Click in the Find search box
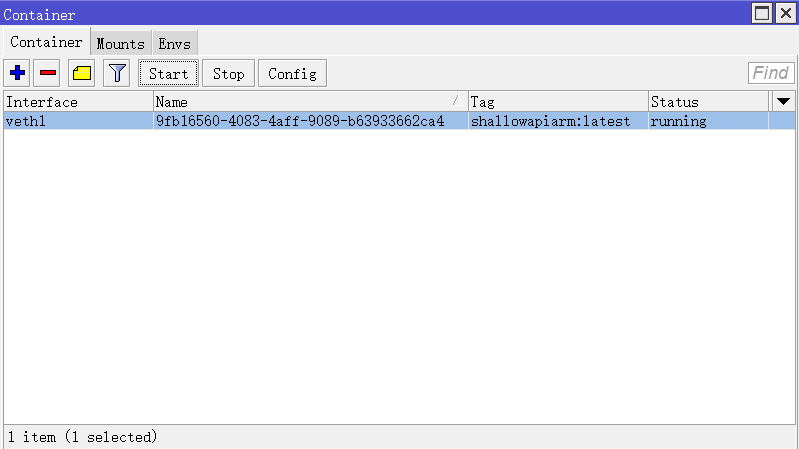 [770, 73]
